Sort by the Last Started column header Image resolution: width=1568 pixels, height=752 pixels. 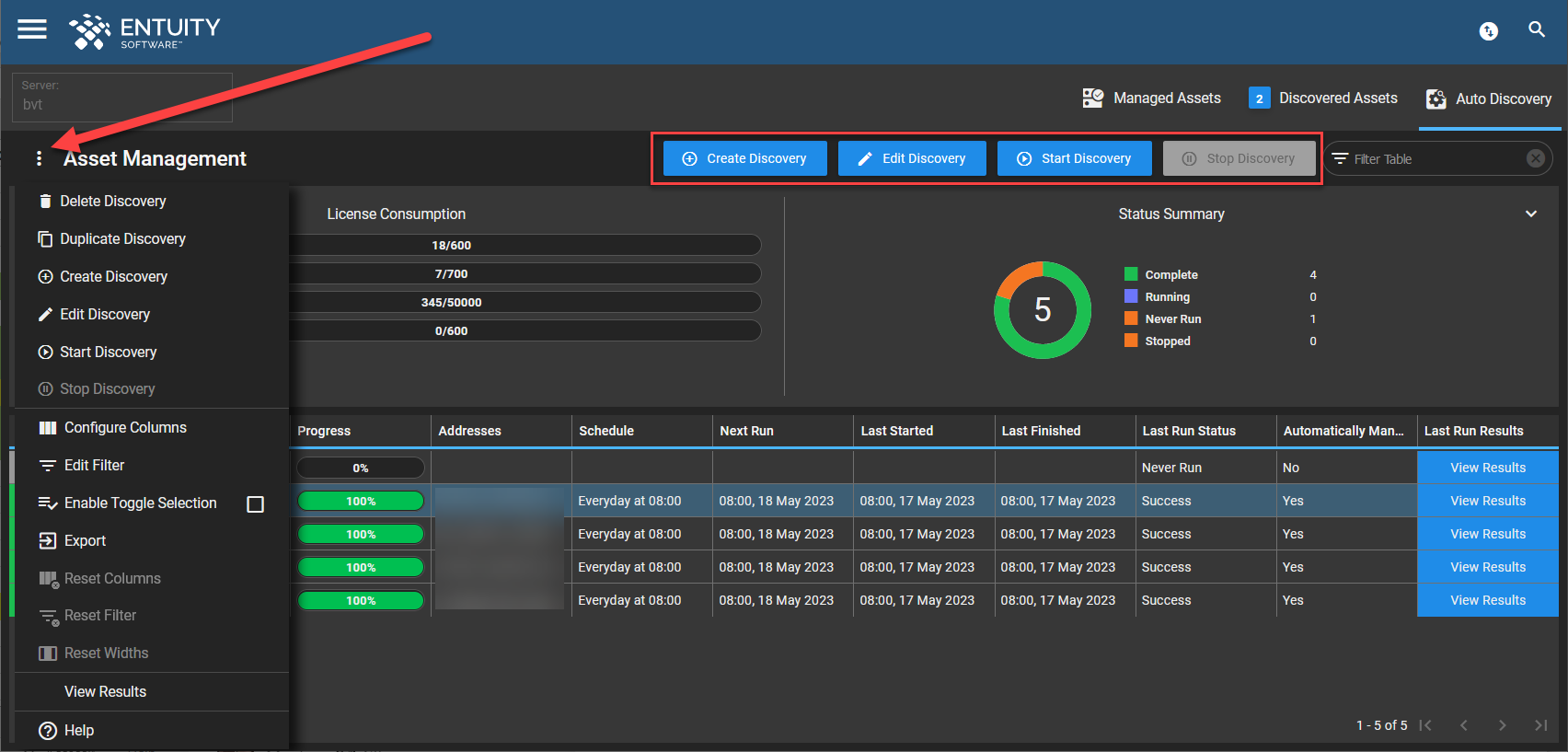[924, 431]
